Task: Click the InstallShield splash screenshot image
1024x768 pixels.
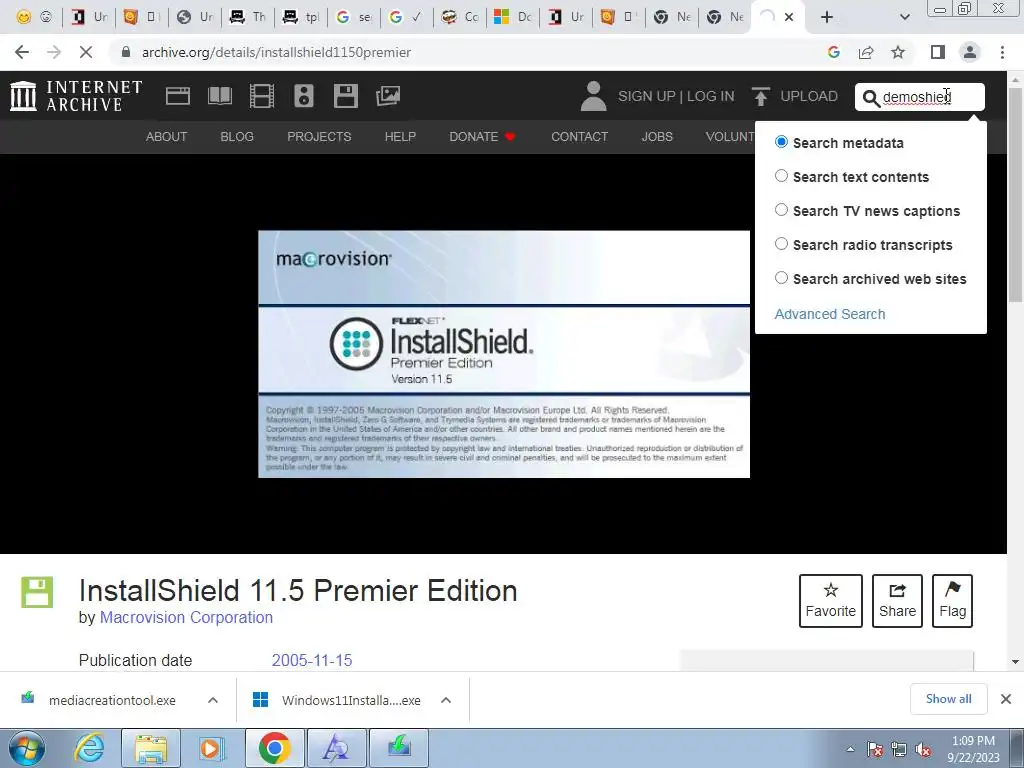Action: pos(504,354)
